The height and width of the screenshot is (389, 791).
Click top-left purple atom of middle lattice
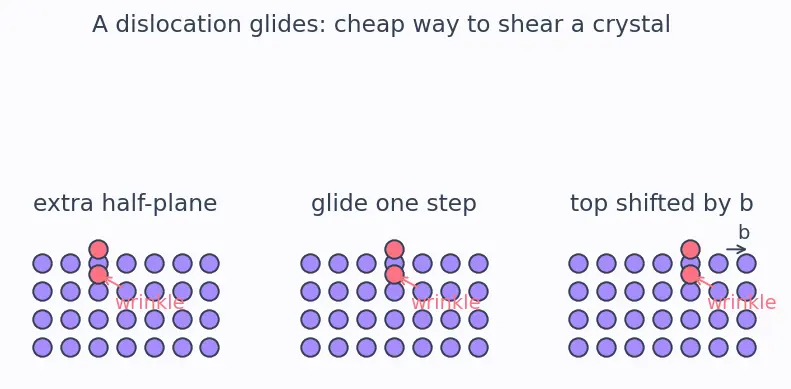[x=310, y=263]
